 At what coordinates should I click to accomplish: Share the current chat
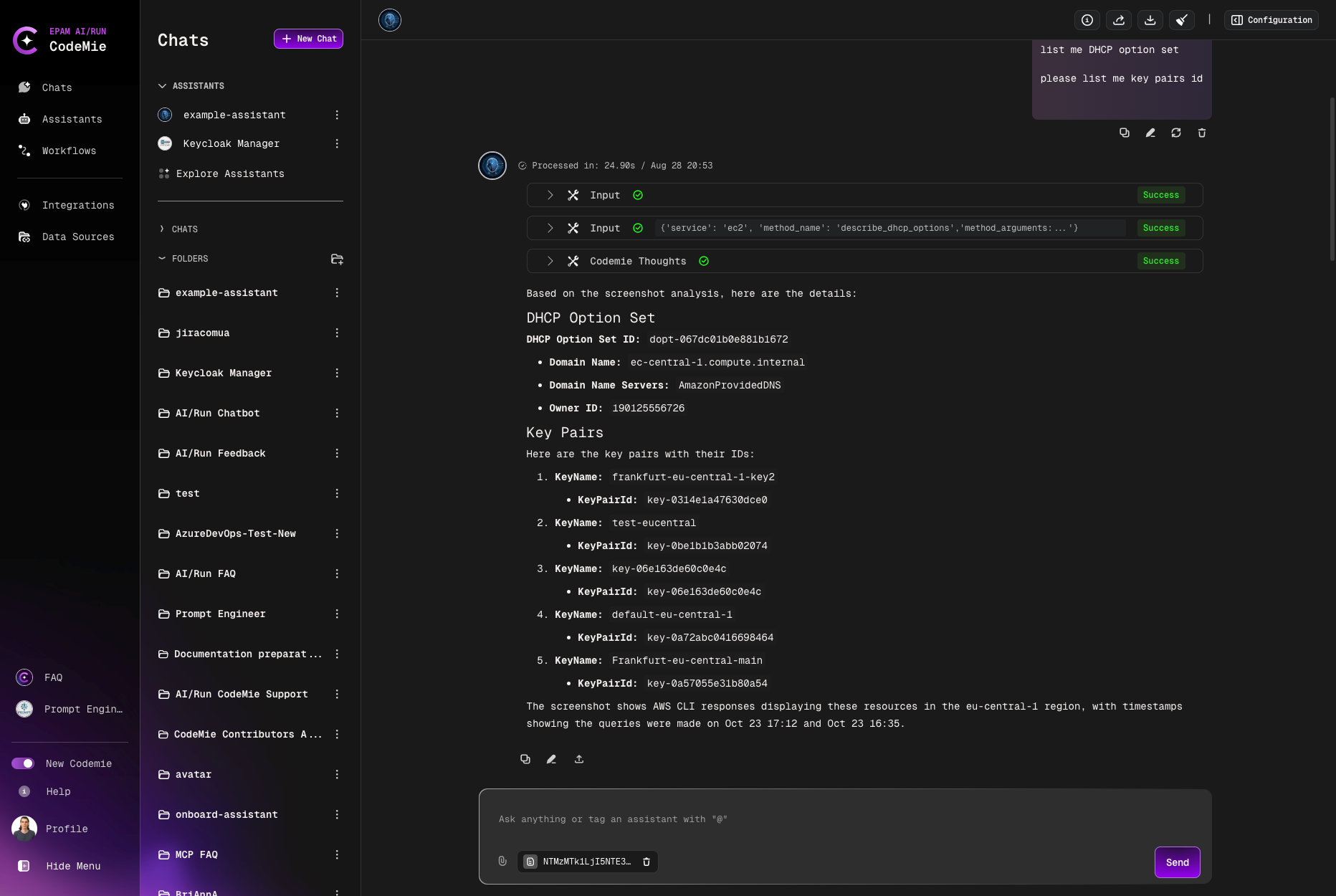[x=1119, y=19]
